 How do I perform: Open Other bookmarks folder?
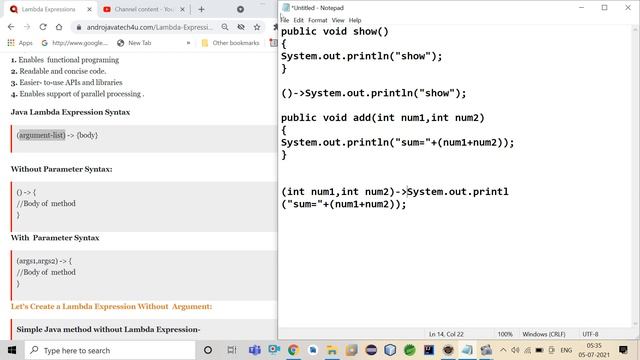(231, 43)
